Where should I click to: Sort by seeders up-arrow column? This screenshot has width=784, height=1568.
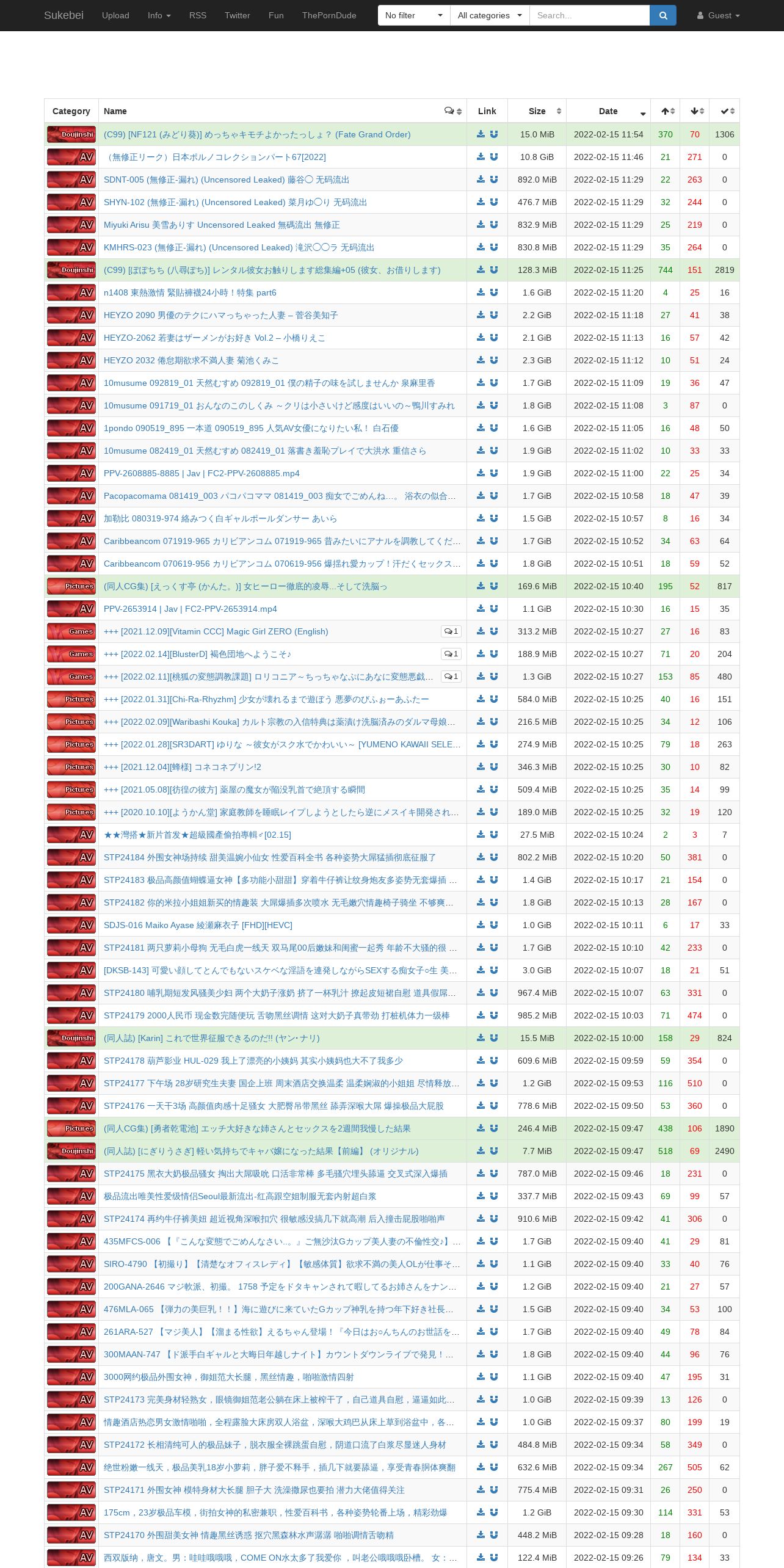666,111
